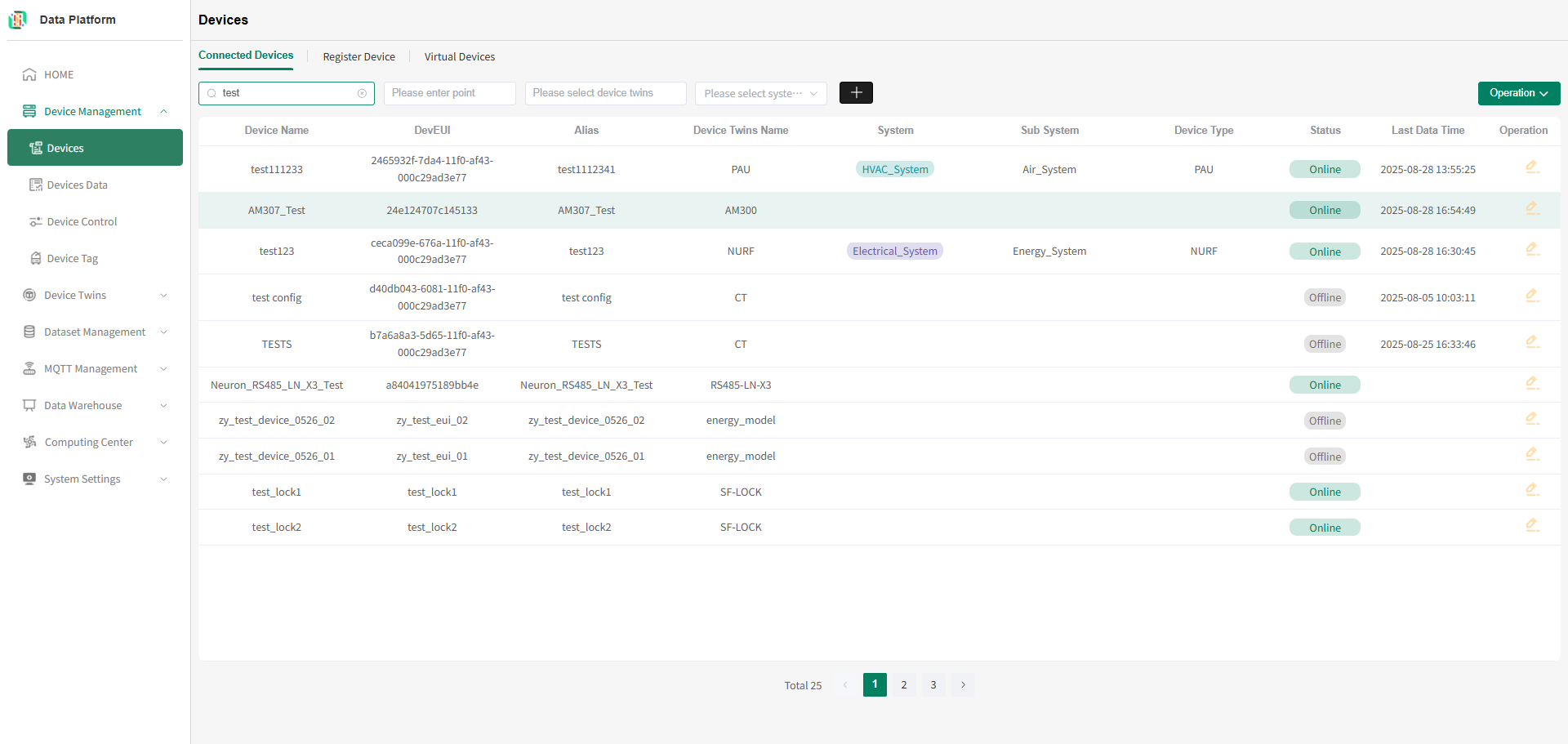This screenshot has height=744, width=1568.
Task: Switch to the Virtual Devices tab
Action: pyautogui.click(x=460, y=56)
